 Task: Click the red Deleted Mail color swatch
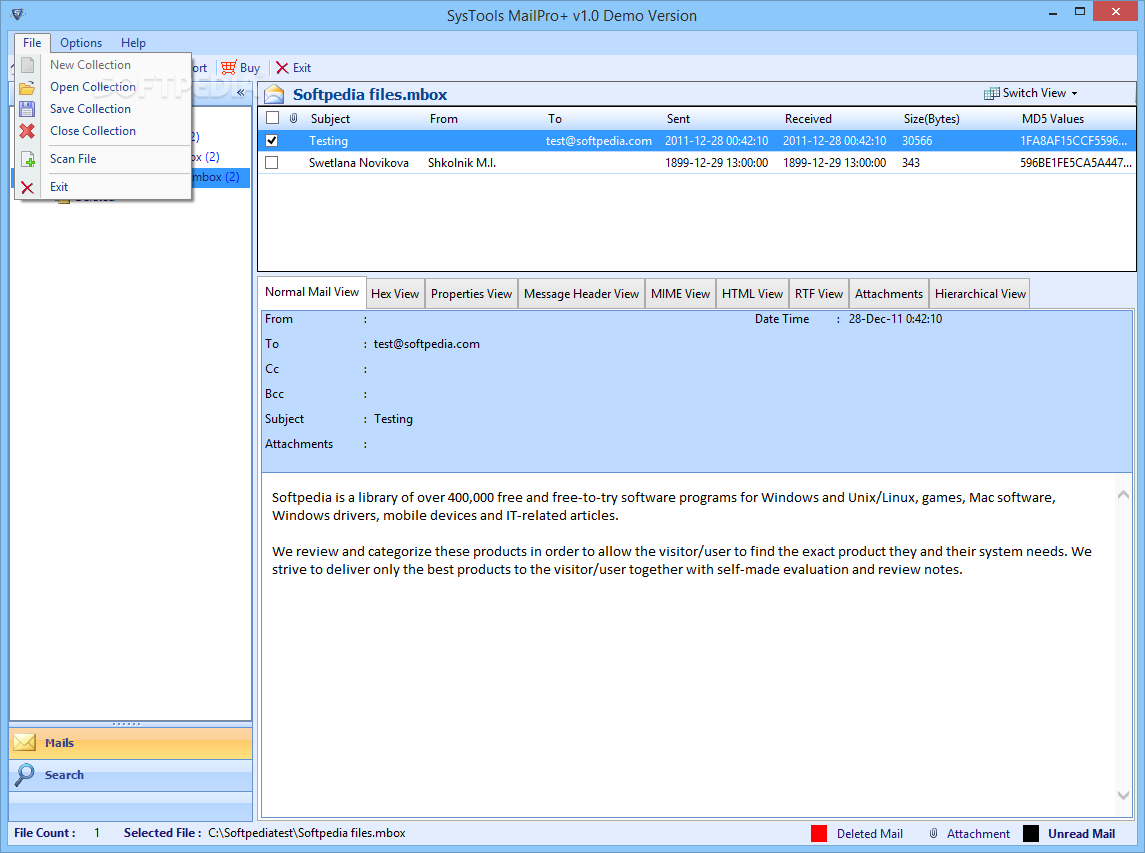tap(819, 833)
